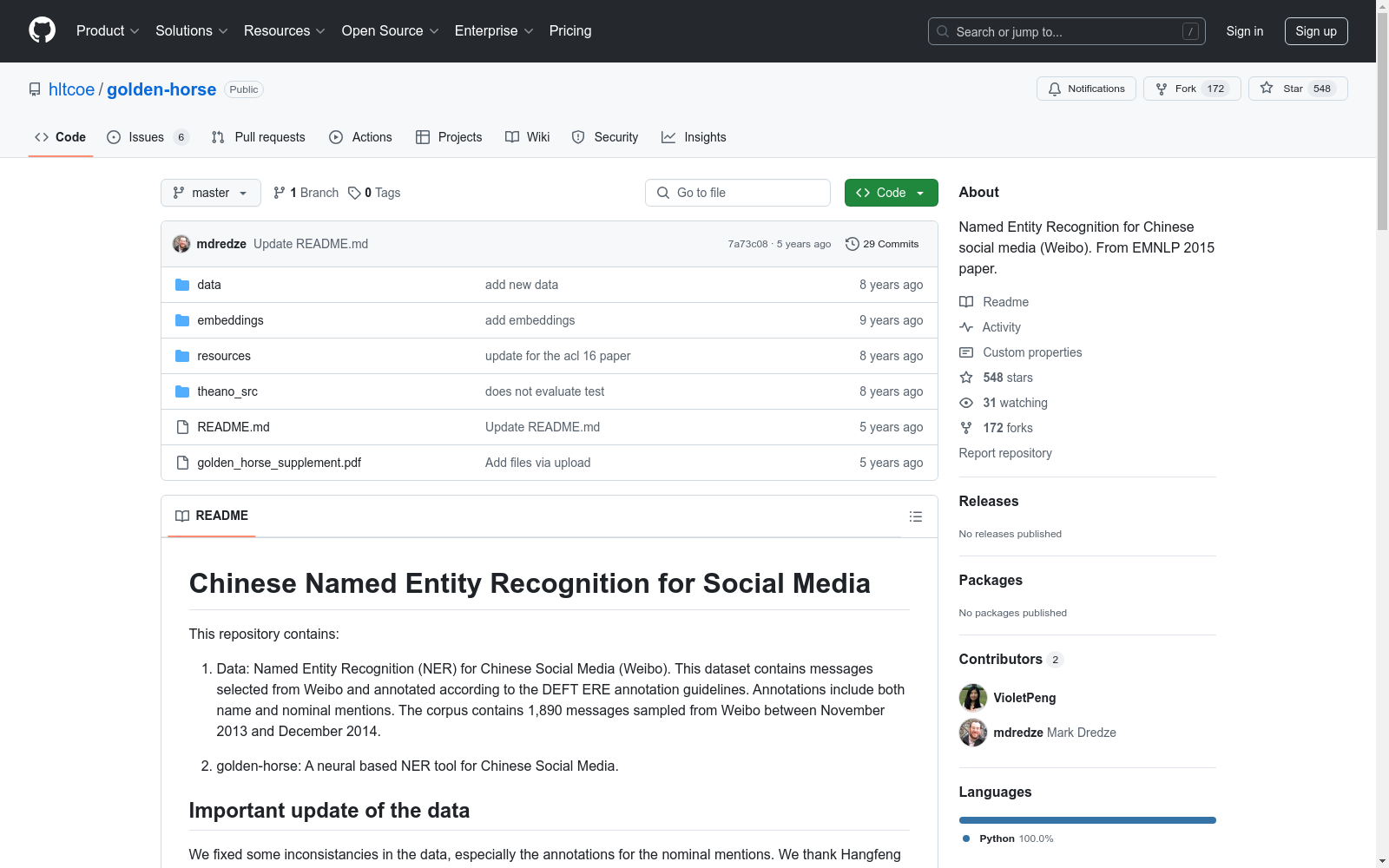1389x868 pixels.
Task: Open commit hash 7a73c08
Action: click(x=747, y=244)
